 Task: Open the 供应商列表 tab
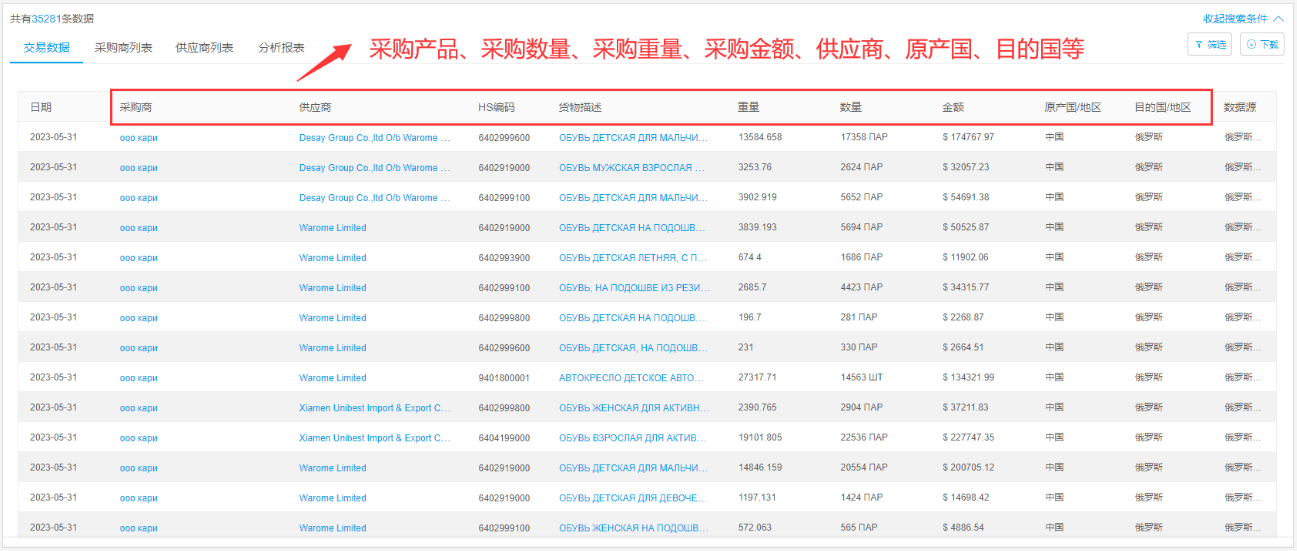click(204, 47)
